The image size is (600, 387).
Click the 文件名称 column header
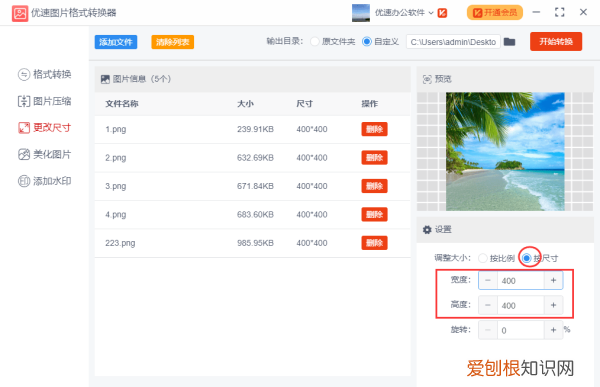click(x=122, y=104)
